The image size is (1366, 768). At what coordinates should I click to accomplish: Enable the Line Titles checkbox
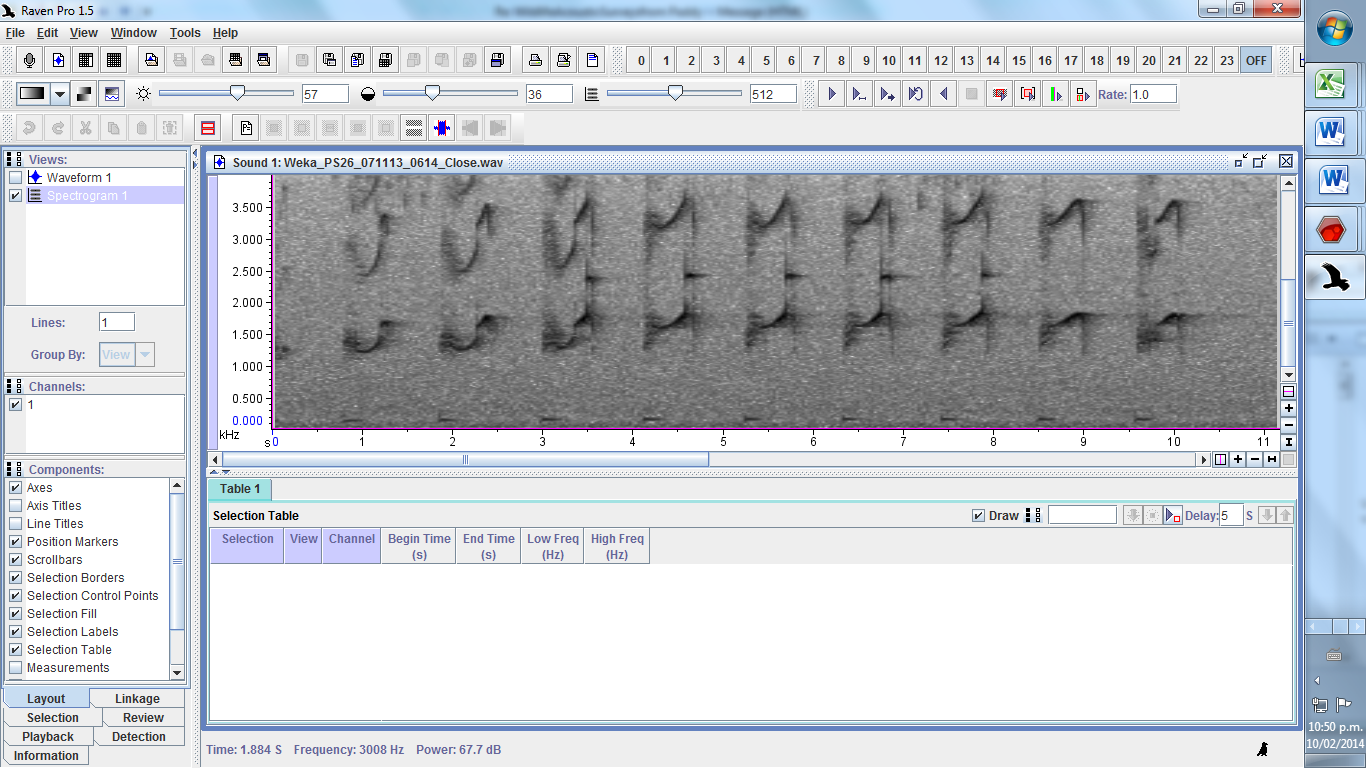click(16, 524)
